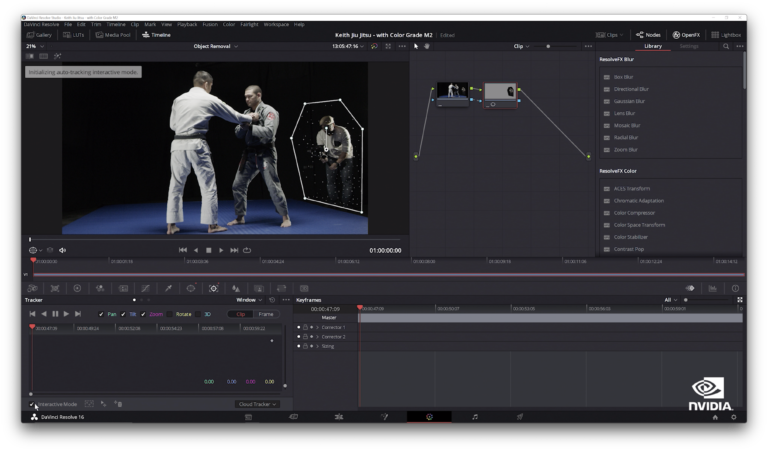Open the viewer timecode dropdown

pyautogui.click(x=348, y=46)
